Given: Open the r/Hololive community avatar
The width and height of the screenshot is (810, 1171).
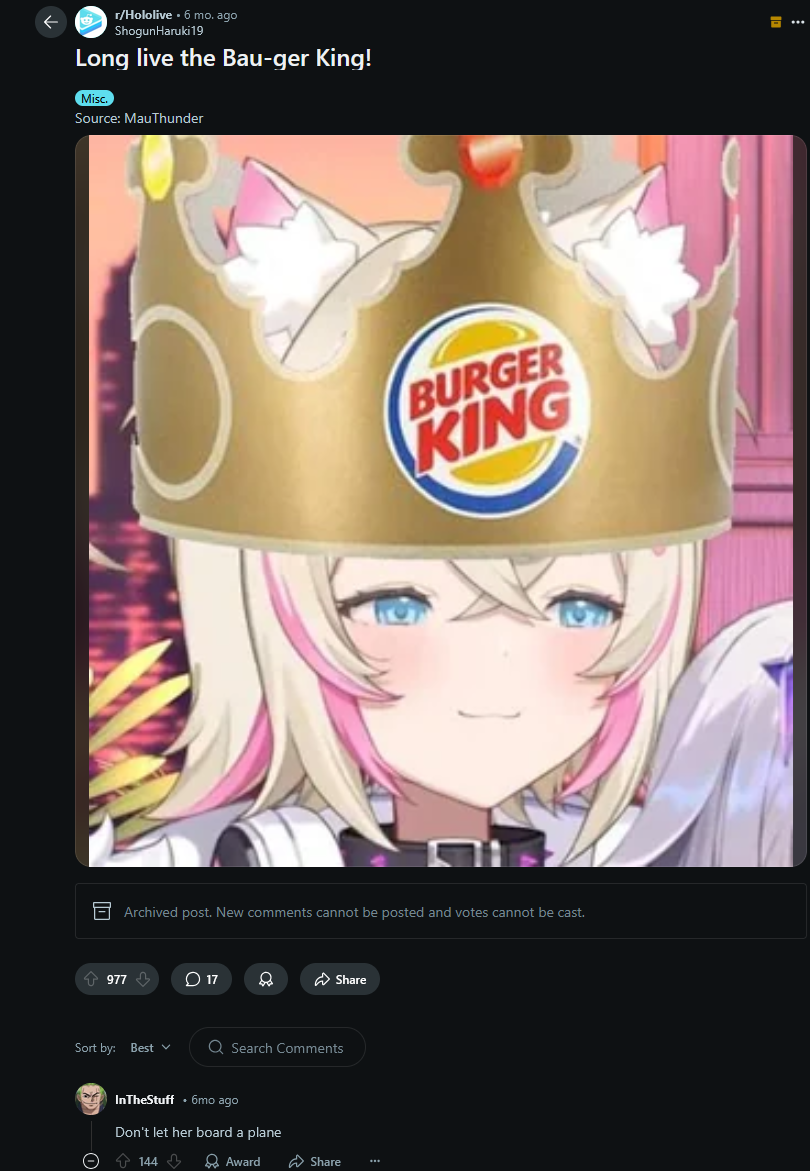Looking at the screenshot, I should click(x=91, y=22).
